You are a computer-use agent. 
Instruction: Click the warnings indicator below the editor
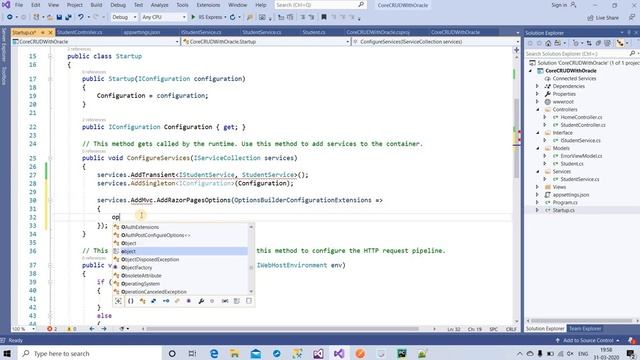coord(71,329)
